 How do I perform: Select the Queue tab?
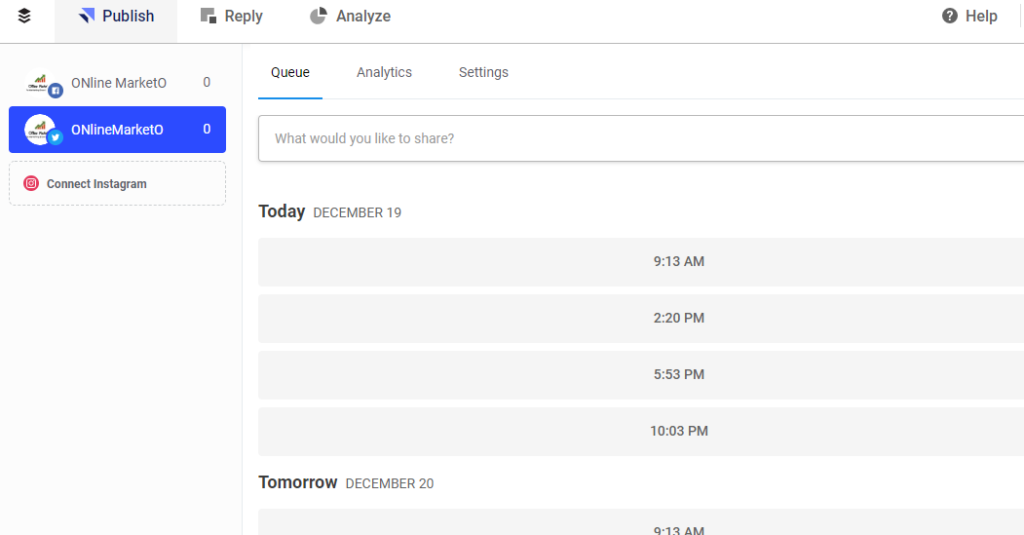(290, 72)
